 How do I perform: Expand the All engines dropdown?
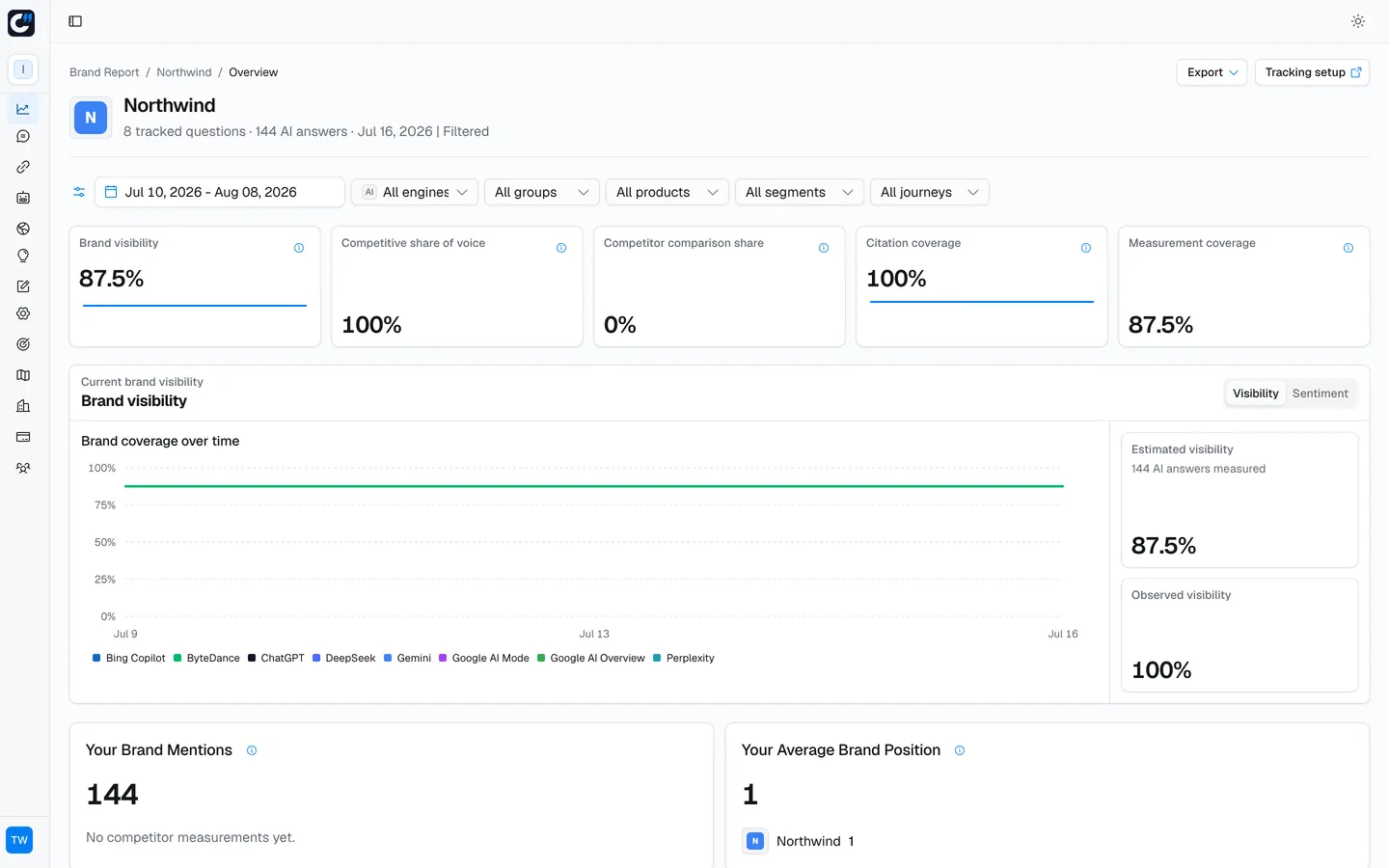[x=415, y=192]
